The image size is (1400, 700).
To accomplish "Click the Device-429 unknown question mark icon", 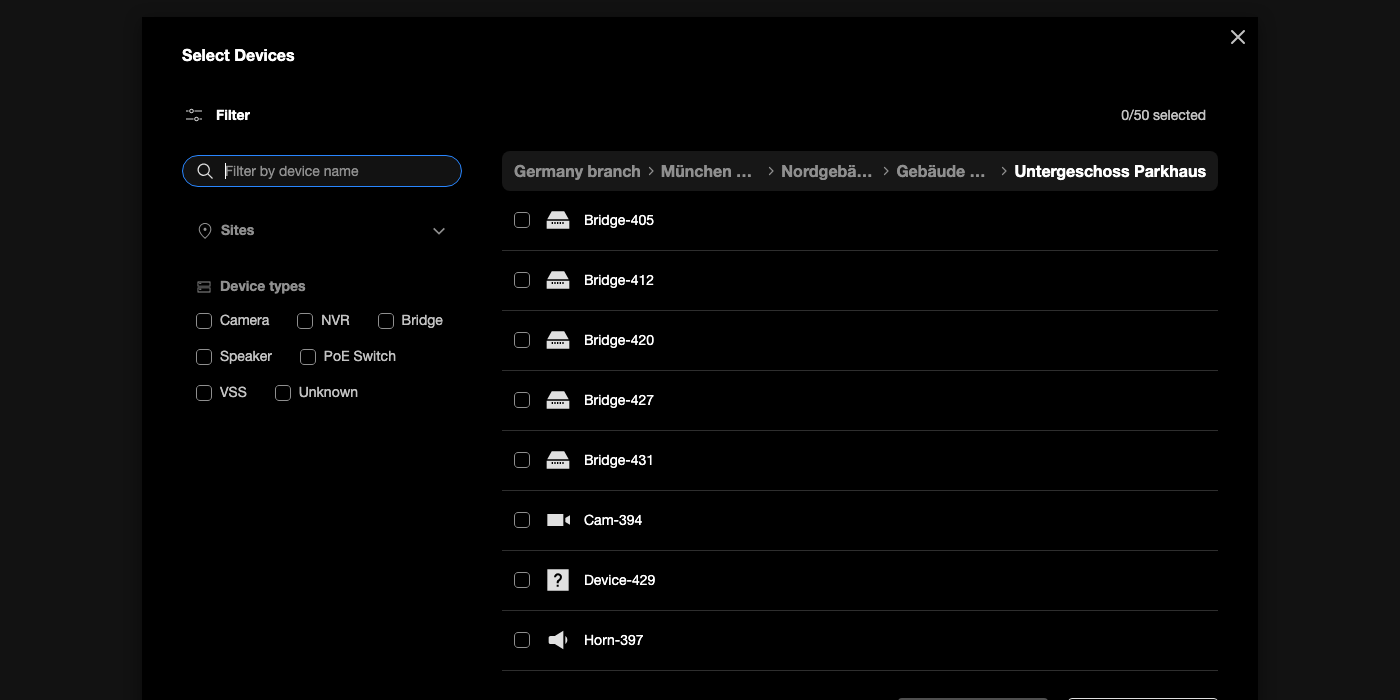I will click(558, 580).
